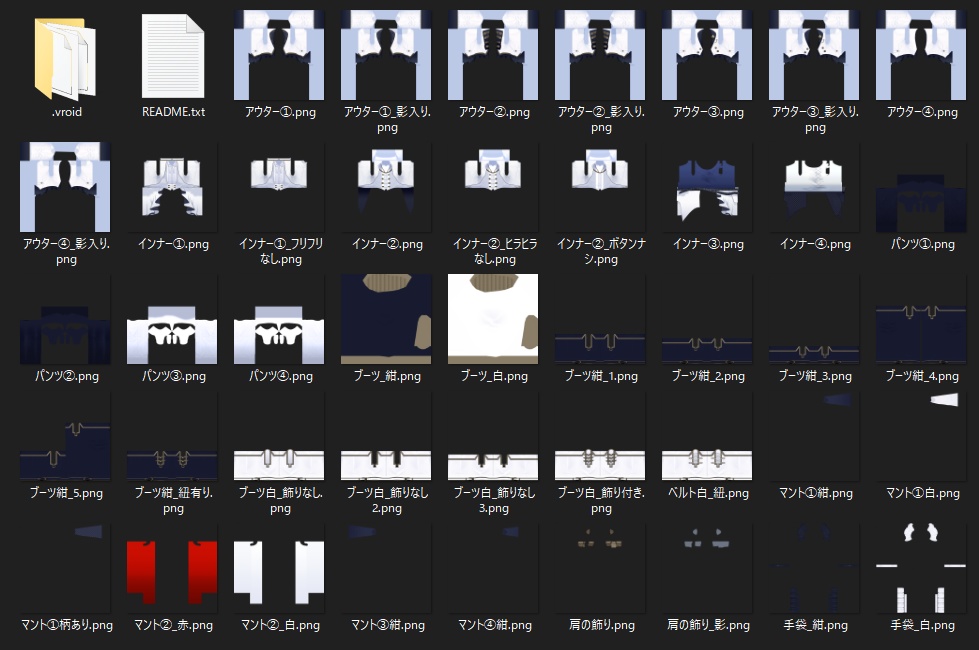Click the 肩の飾り.png file name
The image size is (979, 650).
tap(601, 624)
